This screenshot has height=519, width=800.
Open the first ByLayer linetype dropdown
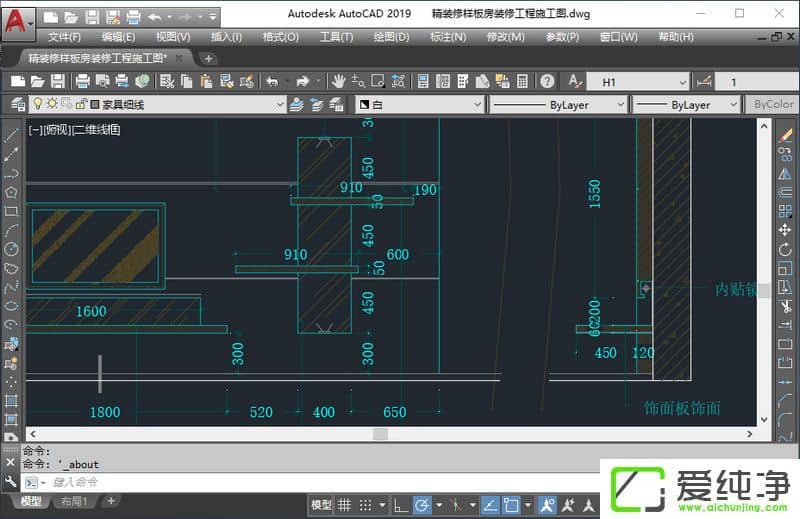557,105
